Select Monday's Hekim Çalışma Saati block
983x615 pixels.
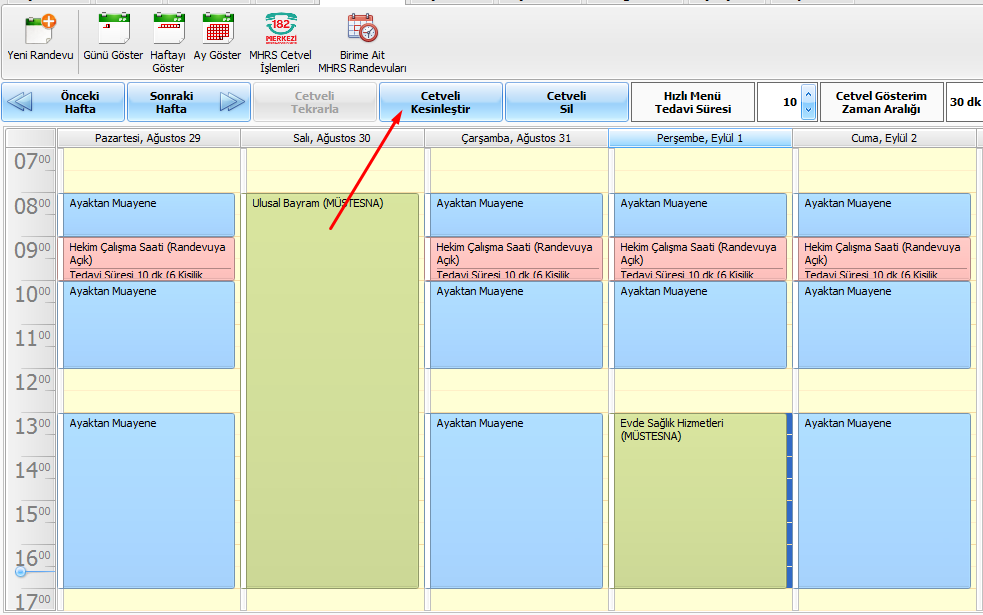(x=148, y=258)
